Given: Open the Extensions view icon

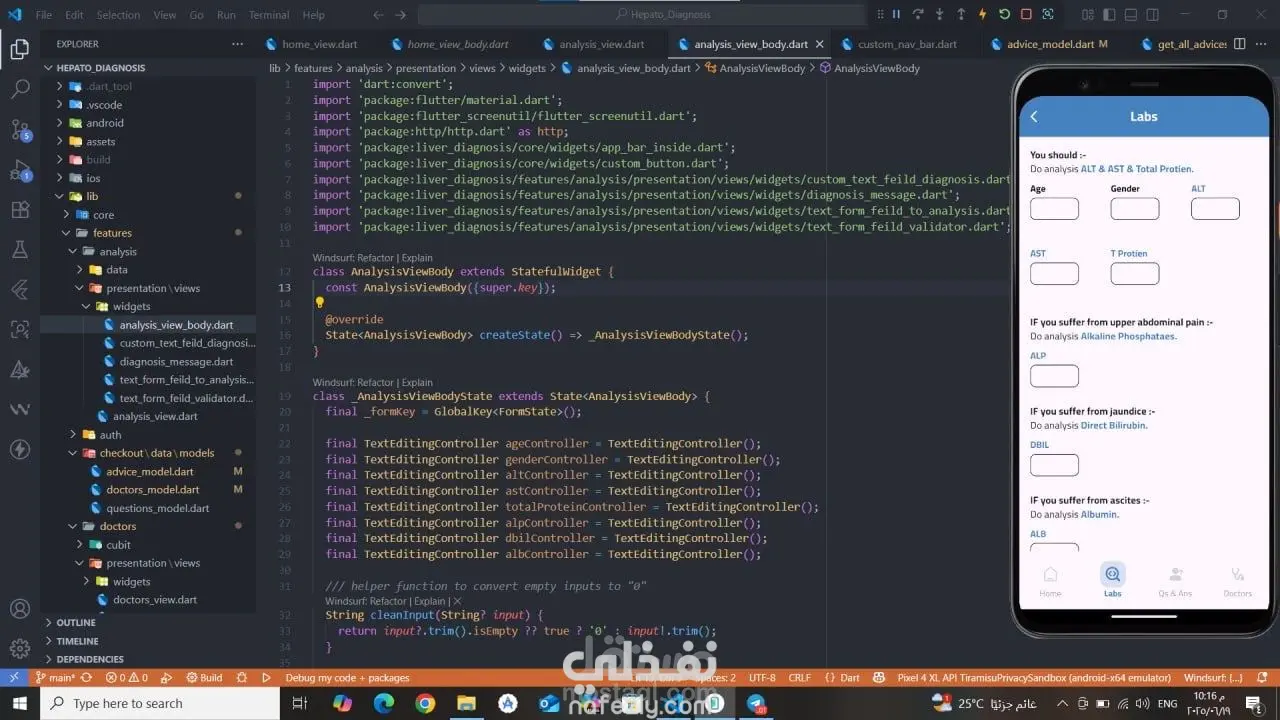Looking at the screenshot, I should click(x=20, y=210).
